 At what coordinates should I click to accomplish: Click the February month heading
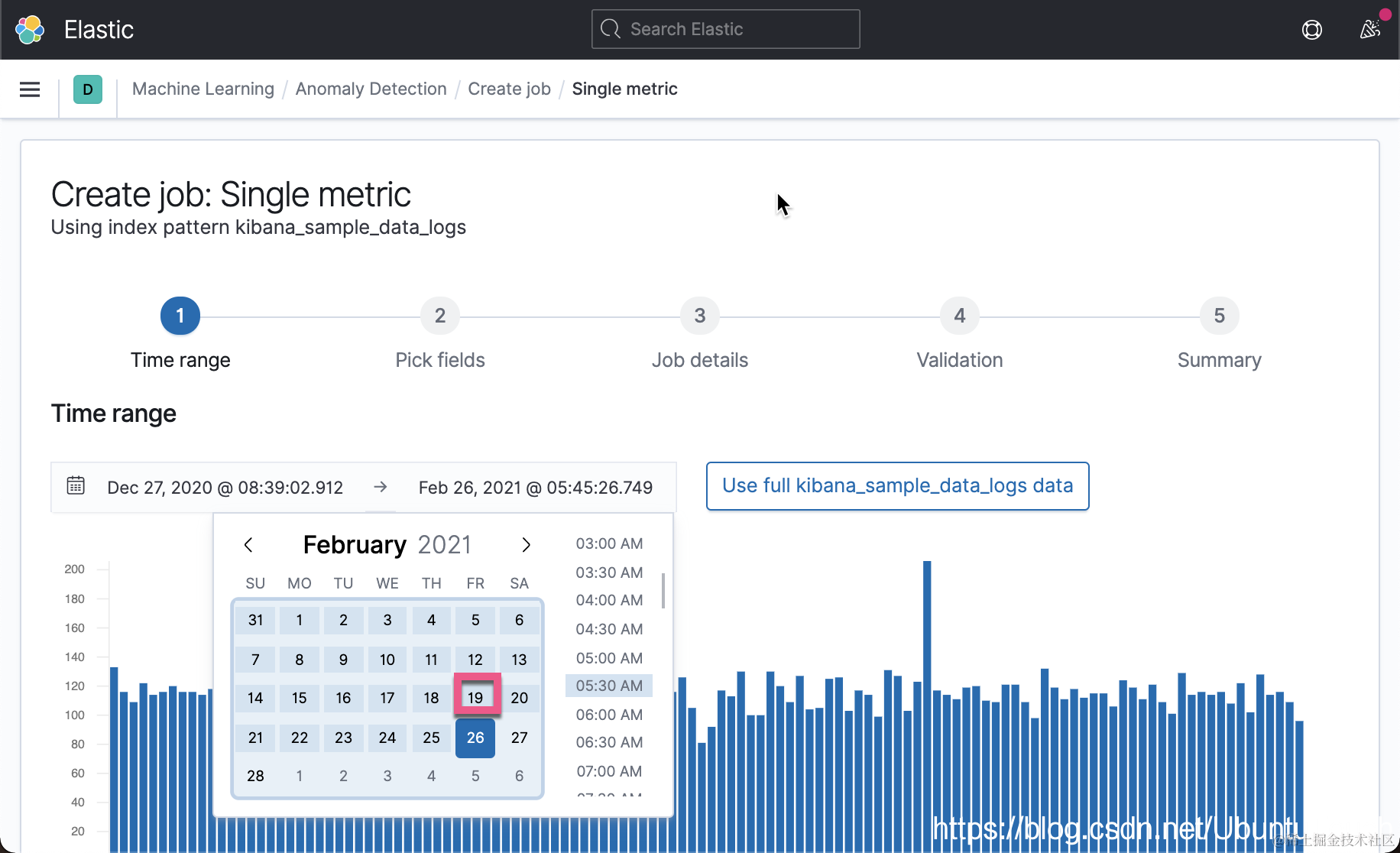(x=355, y=545)
